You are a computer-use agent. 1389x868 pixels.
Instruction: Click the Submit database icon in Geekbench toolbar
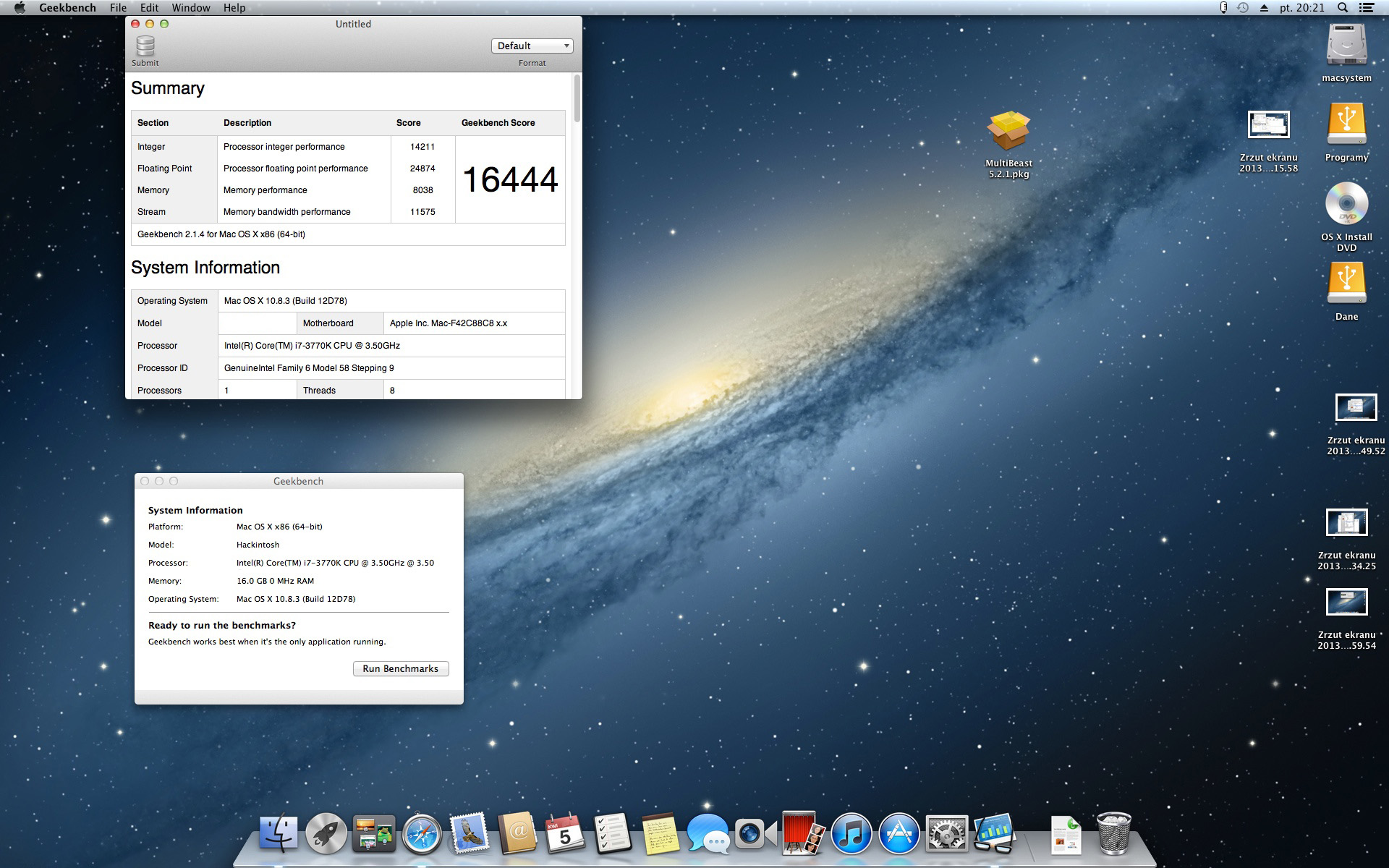(145, 46)
